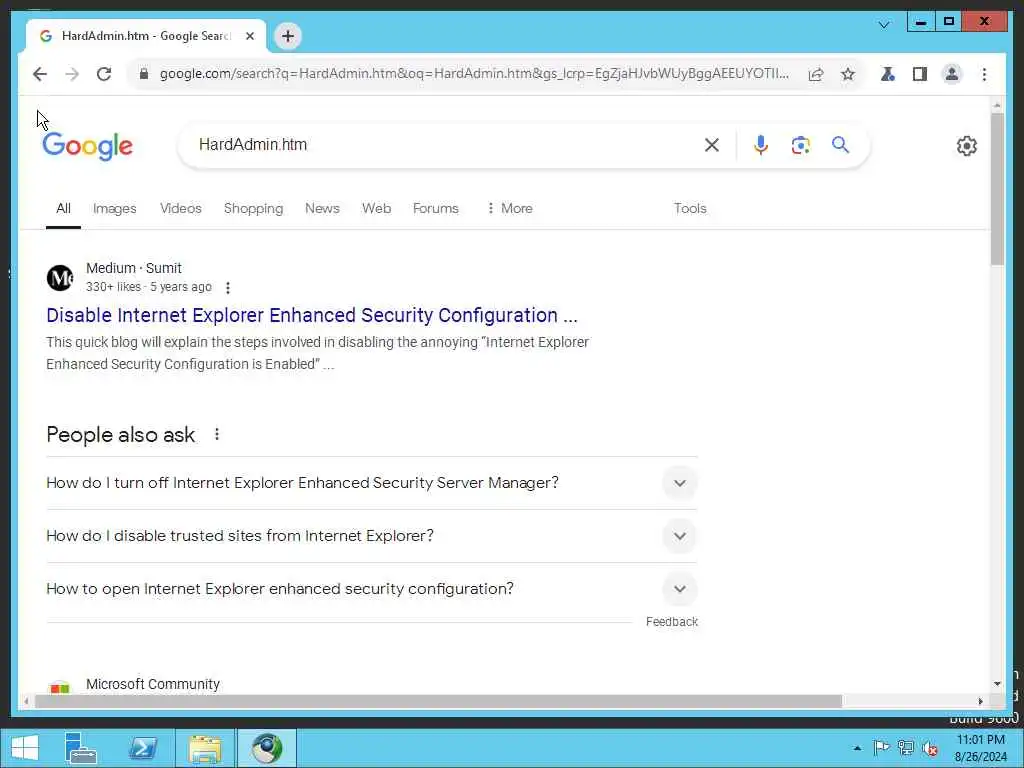Screen dimensions: 1024x768
Task: Close the HardAdmin.htm Google Search tab
Action: [x=249, y=36]
